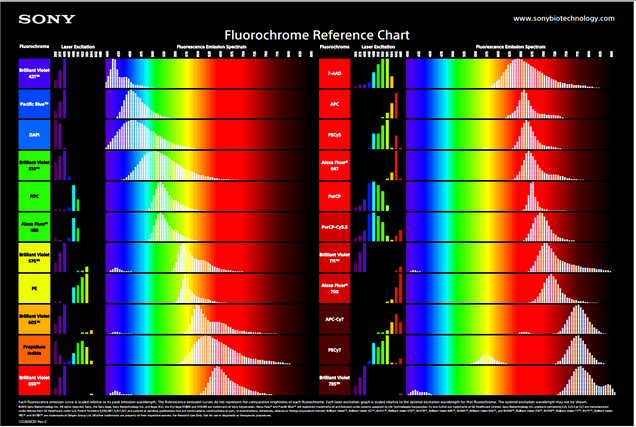Image resolution: width=636 pixels, height=427 pixels.
Task: Select the Alexa Fluor 488 label
Action: click(x=36, y=227)
